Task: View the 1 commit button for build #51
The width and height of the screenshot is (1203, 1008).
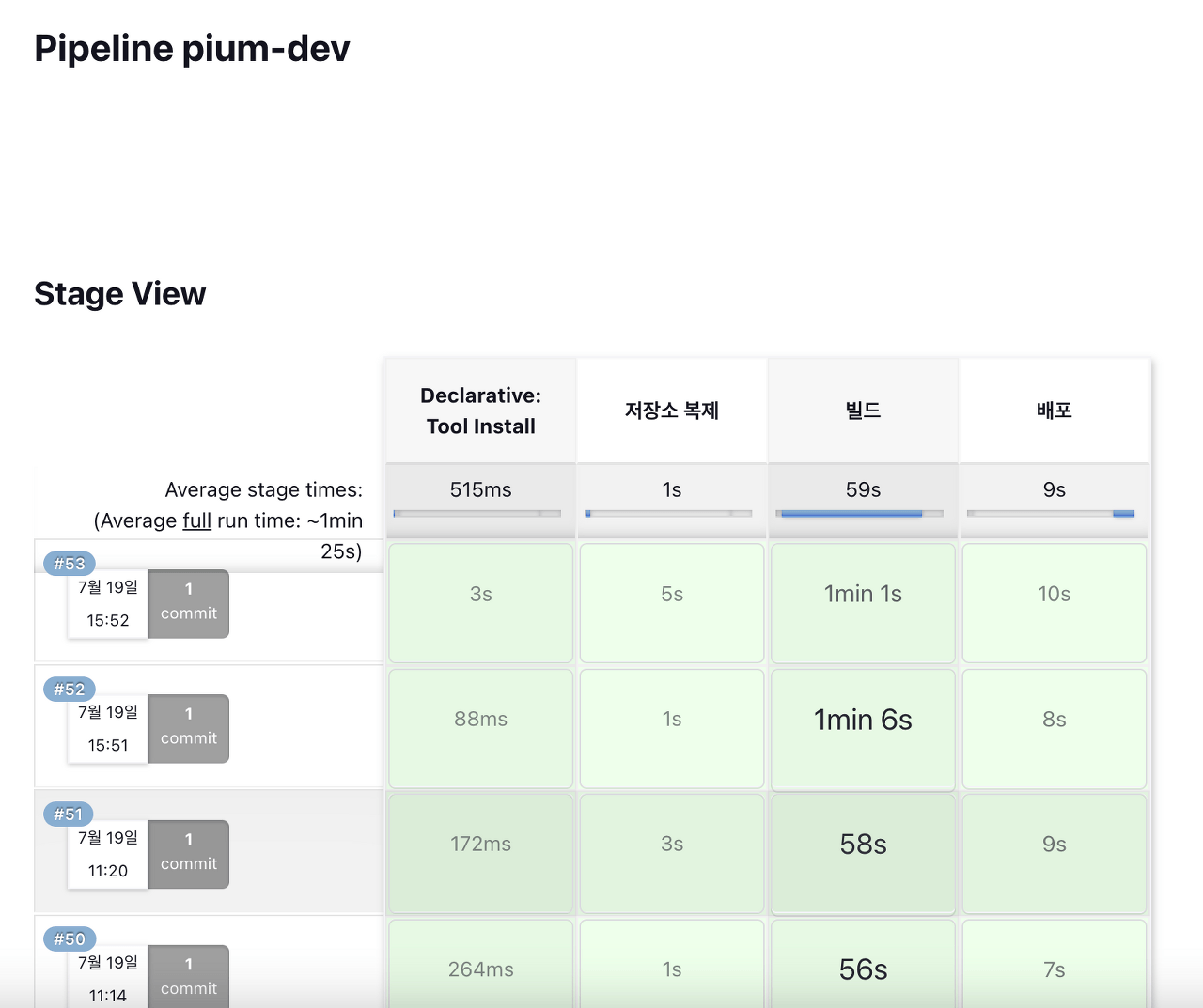Action: (189, 855)
